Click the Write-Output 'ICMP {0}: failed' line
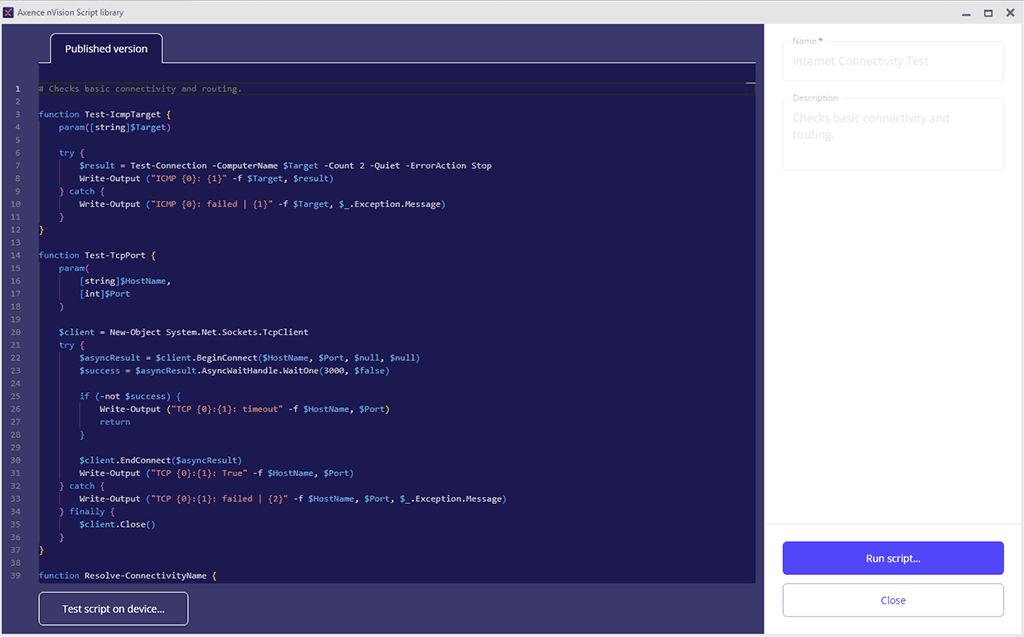Screen dimensions: 1024x637 point(262,204)
